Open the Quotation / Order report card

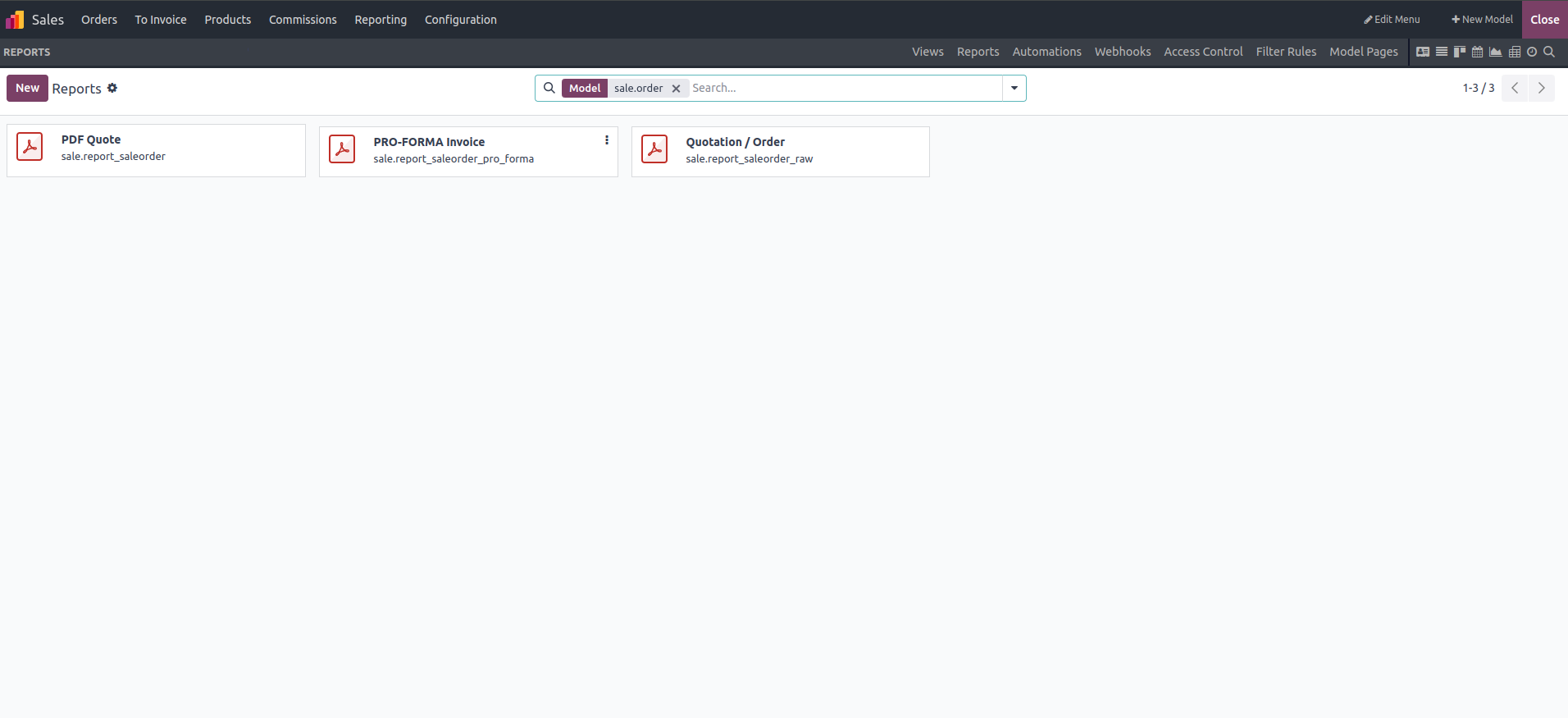point(781,152)
